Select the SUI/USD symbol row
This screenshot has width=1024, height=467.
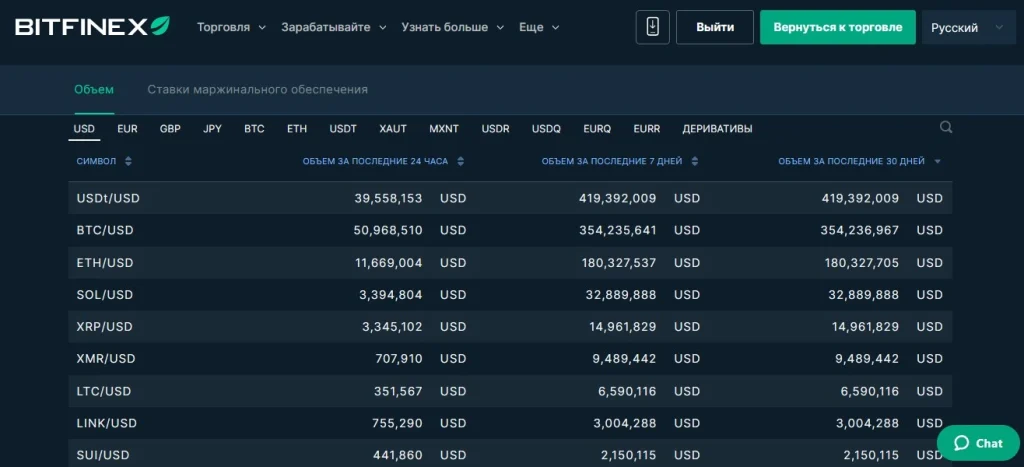(x=510, y=453)
